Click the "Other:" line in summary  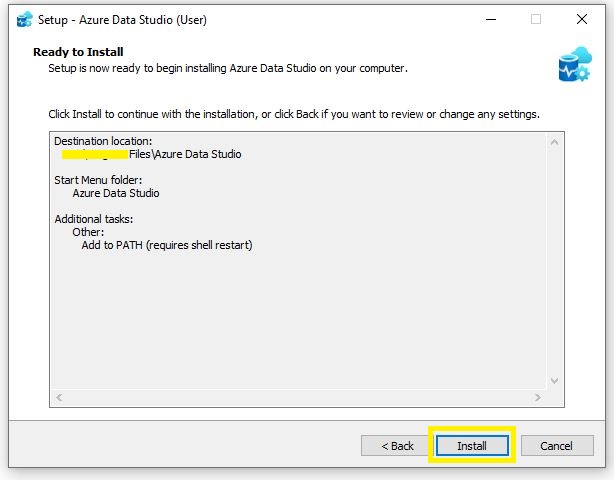pos(88,232)
